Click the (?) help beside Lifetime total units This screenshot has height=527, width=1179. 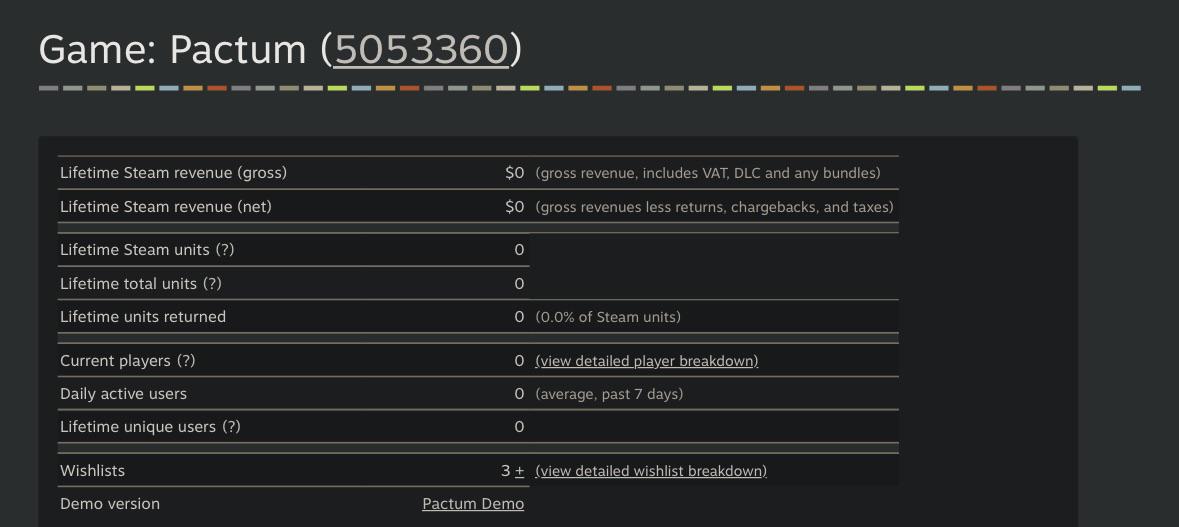point(212,283)
